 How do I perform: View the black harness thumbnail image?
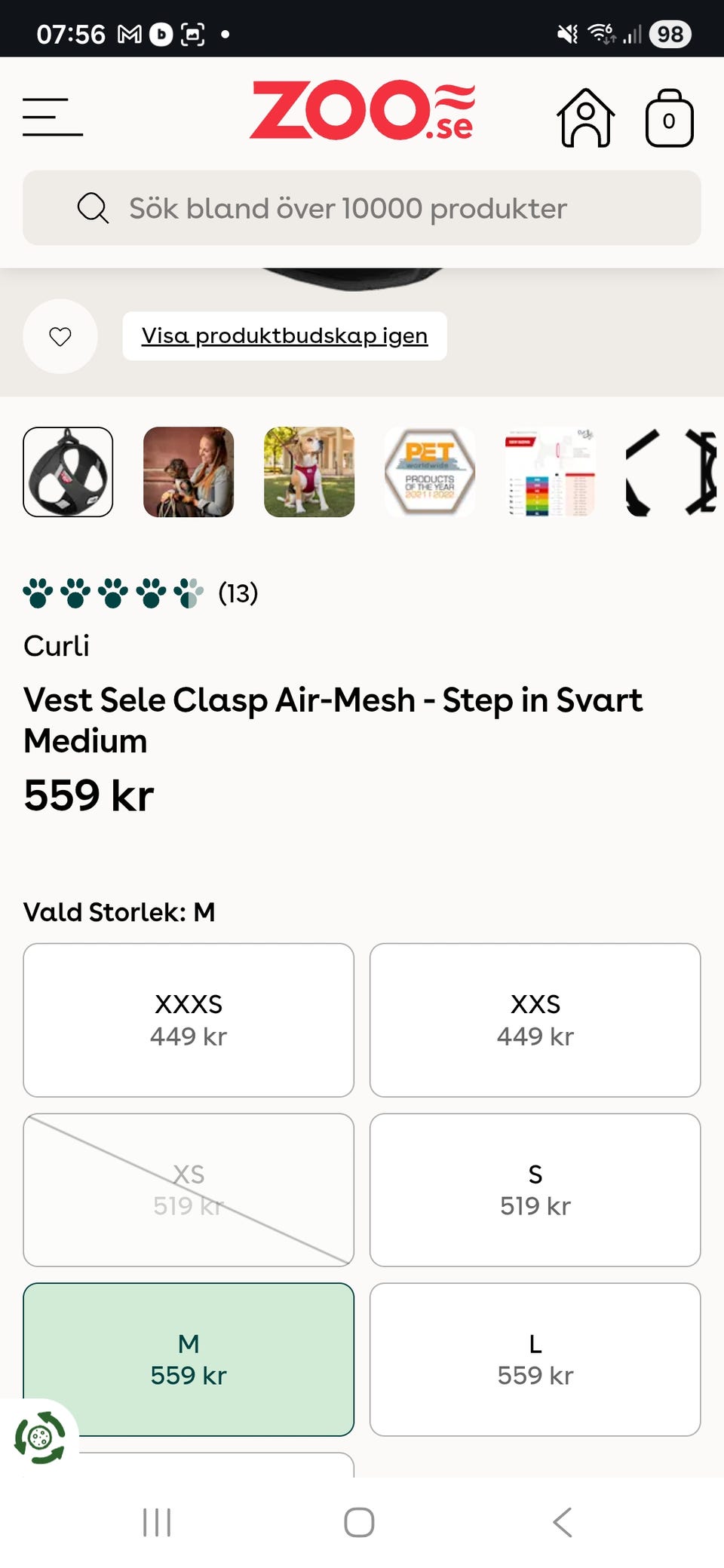pos(68,472)
